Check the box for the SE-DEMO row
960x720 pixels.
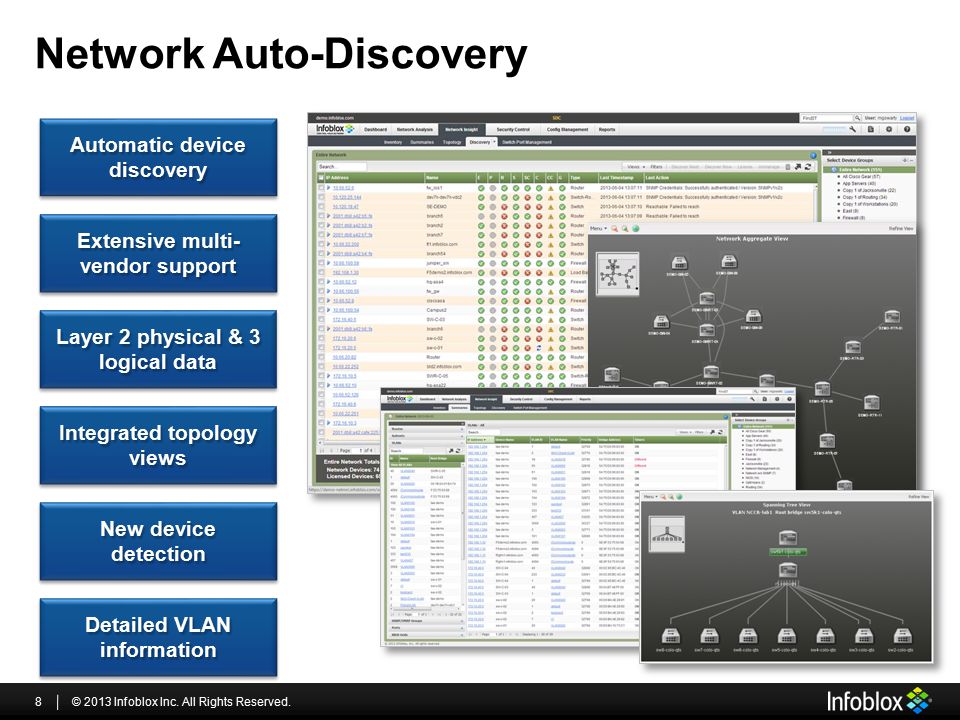[321, 207]
